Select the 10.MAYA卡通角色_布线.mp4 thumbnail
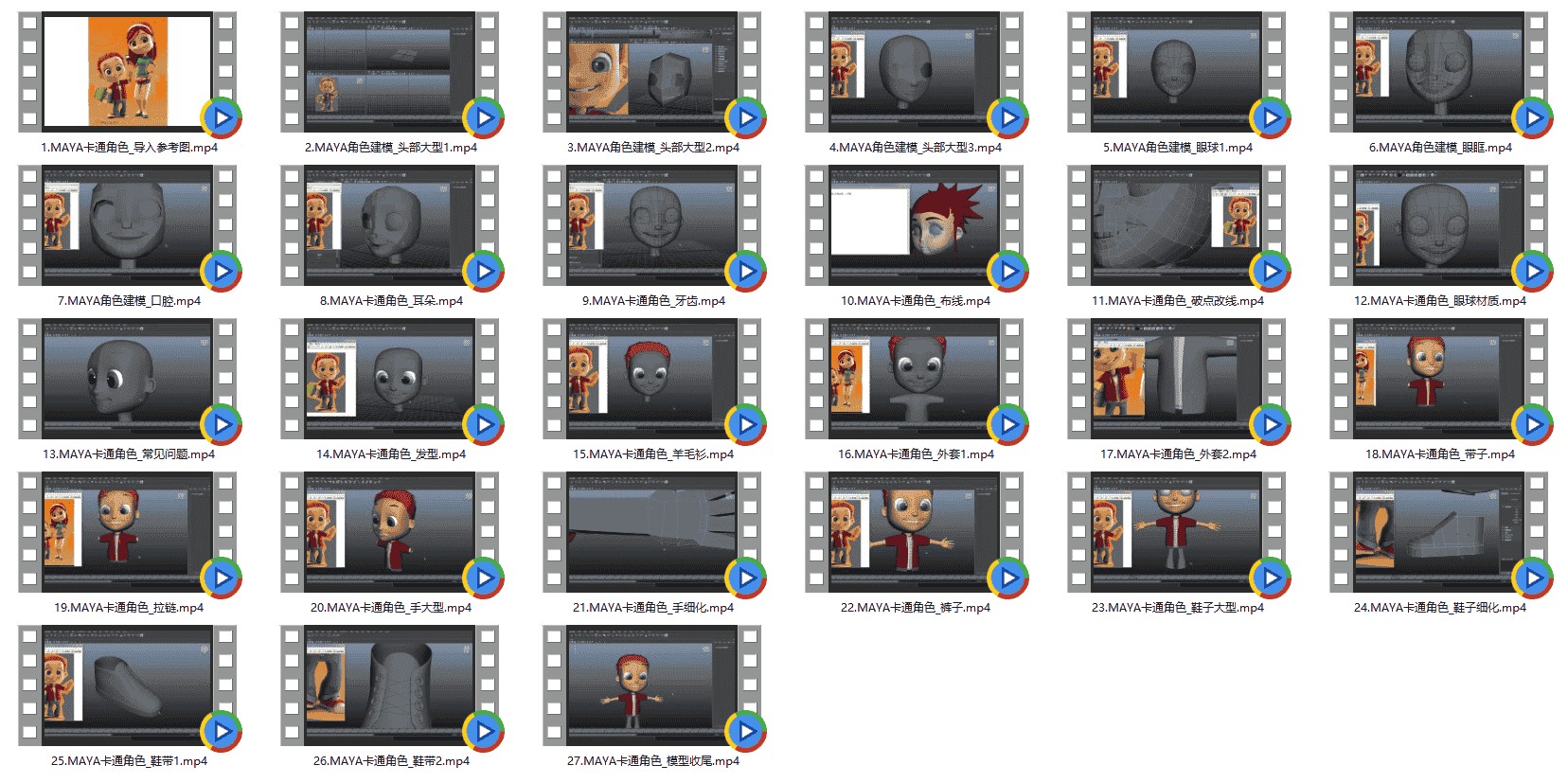1568x783 pixels. [x=914, y=225]
